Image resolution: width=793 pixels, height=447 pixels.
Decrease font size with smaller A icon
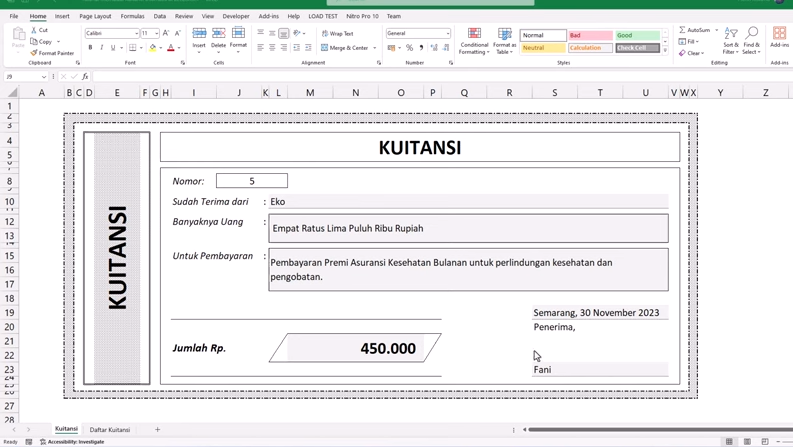(x=178, y=33)
